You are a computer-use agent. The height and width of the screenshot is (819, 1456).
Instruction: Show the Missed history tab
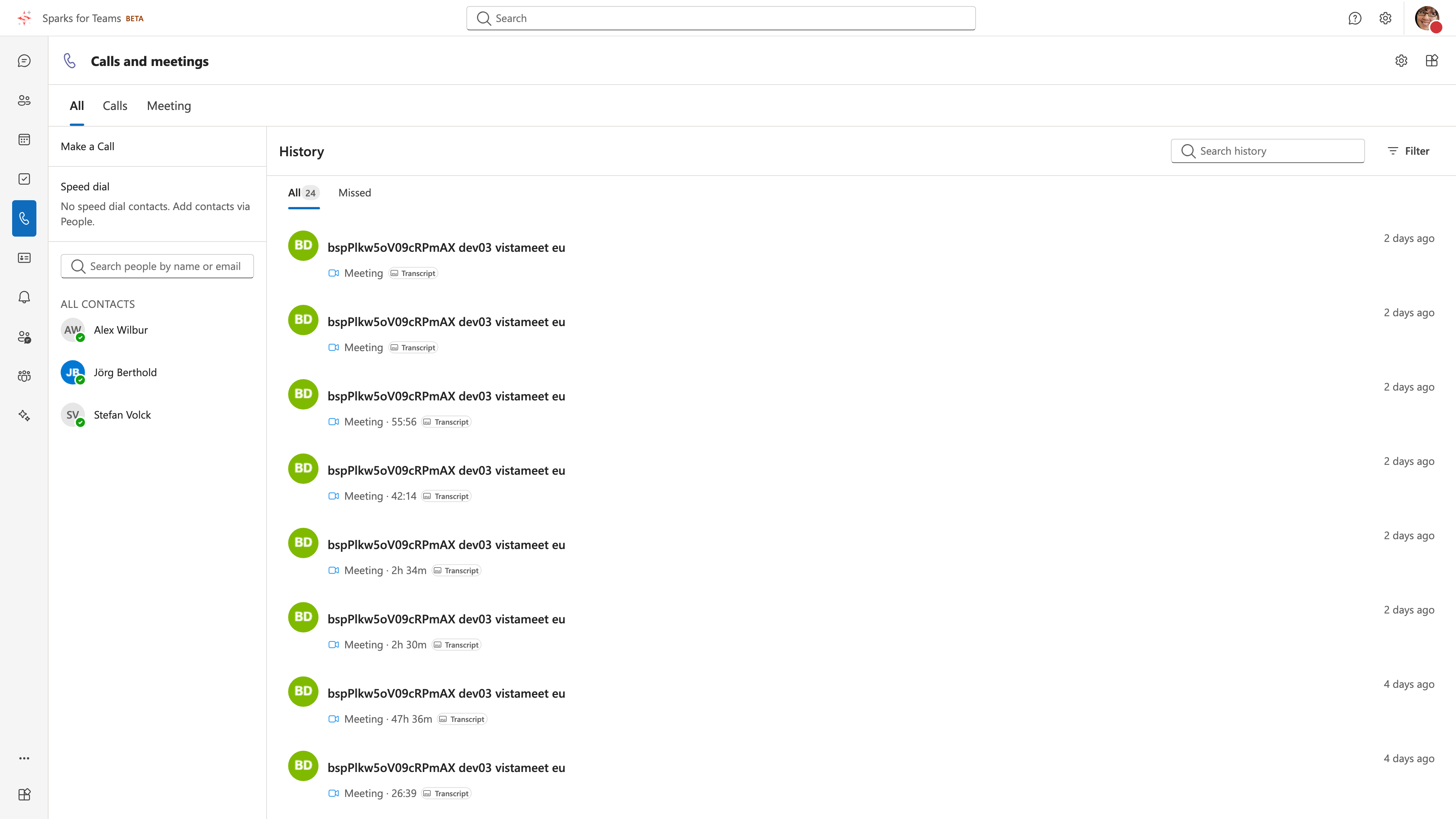[x=355, y=193]
